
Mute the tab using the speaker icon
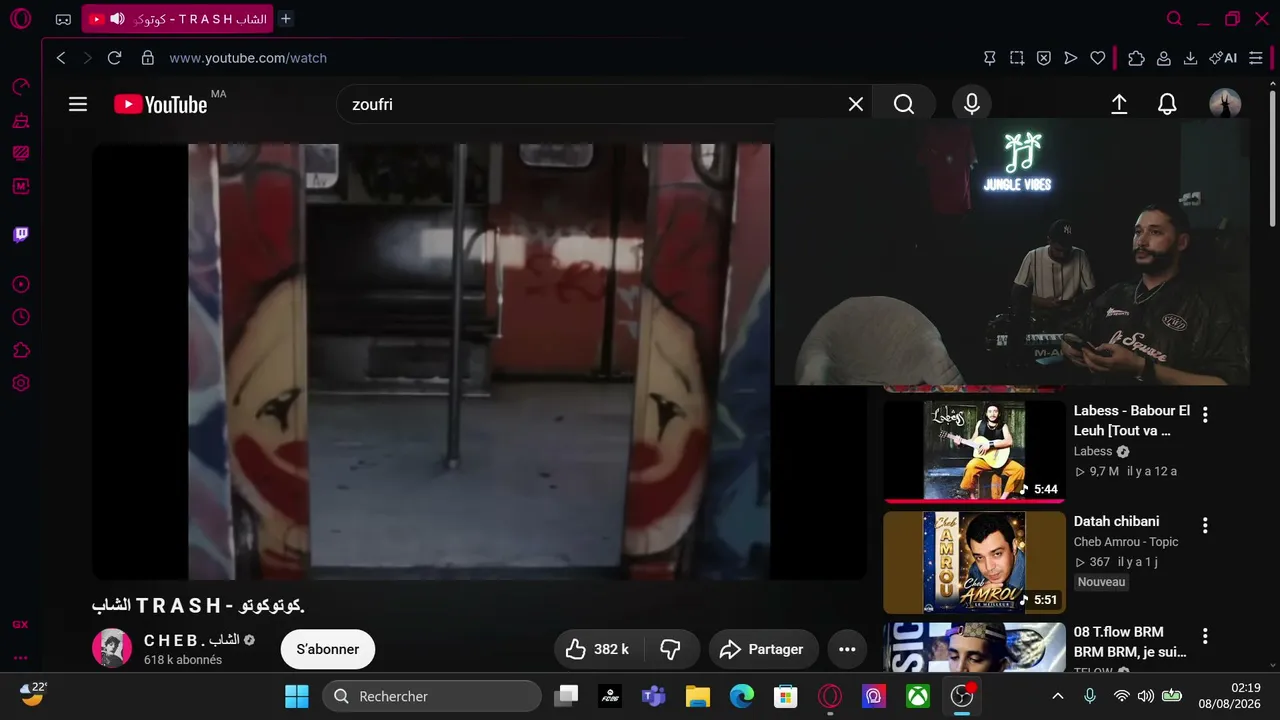[x=117, y=19]
